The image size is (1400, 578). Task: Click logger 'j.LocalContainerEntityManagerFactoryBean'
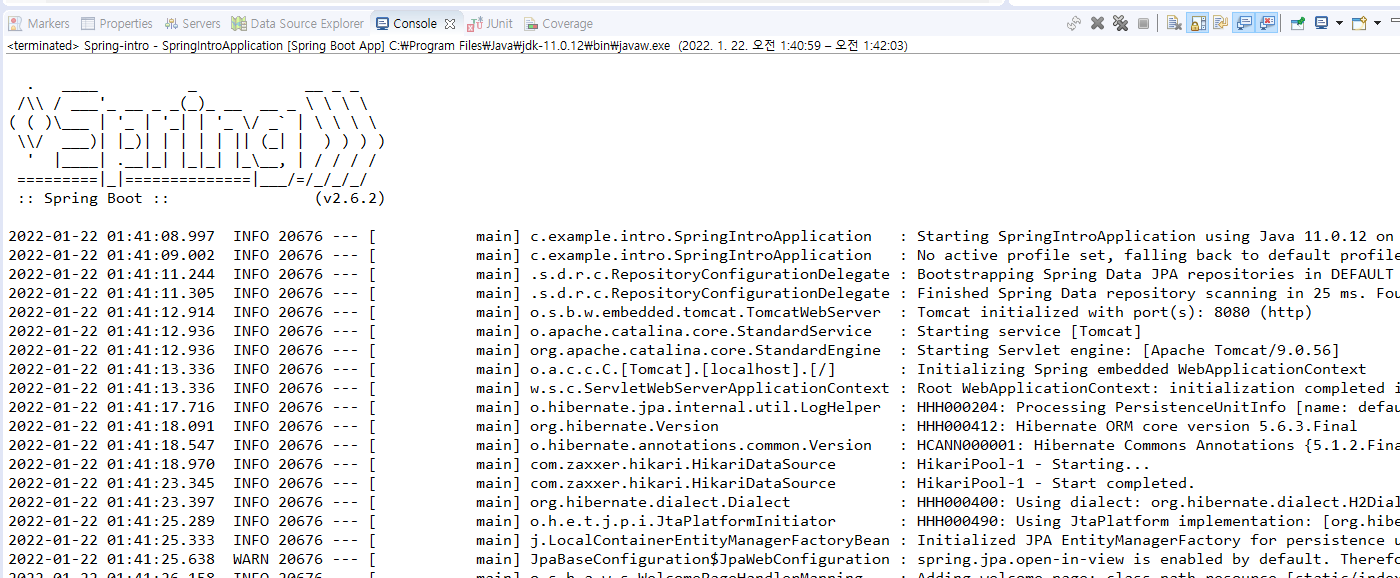click(710, 540)
